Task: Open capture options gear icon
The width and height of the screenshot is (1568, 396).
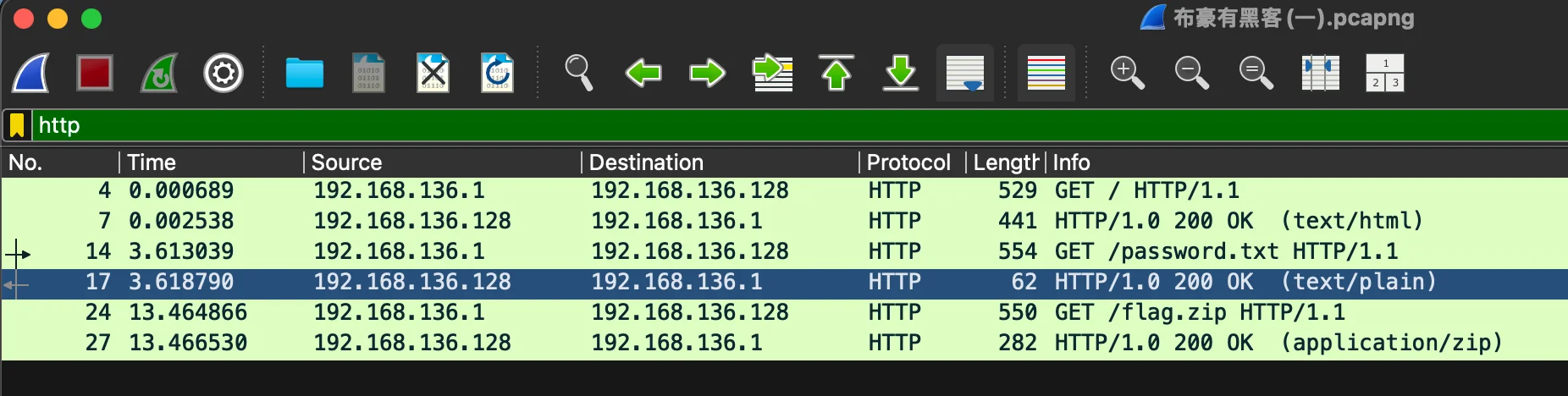Action: pos(224,73)
